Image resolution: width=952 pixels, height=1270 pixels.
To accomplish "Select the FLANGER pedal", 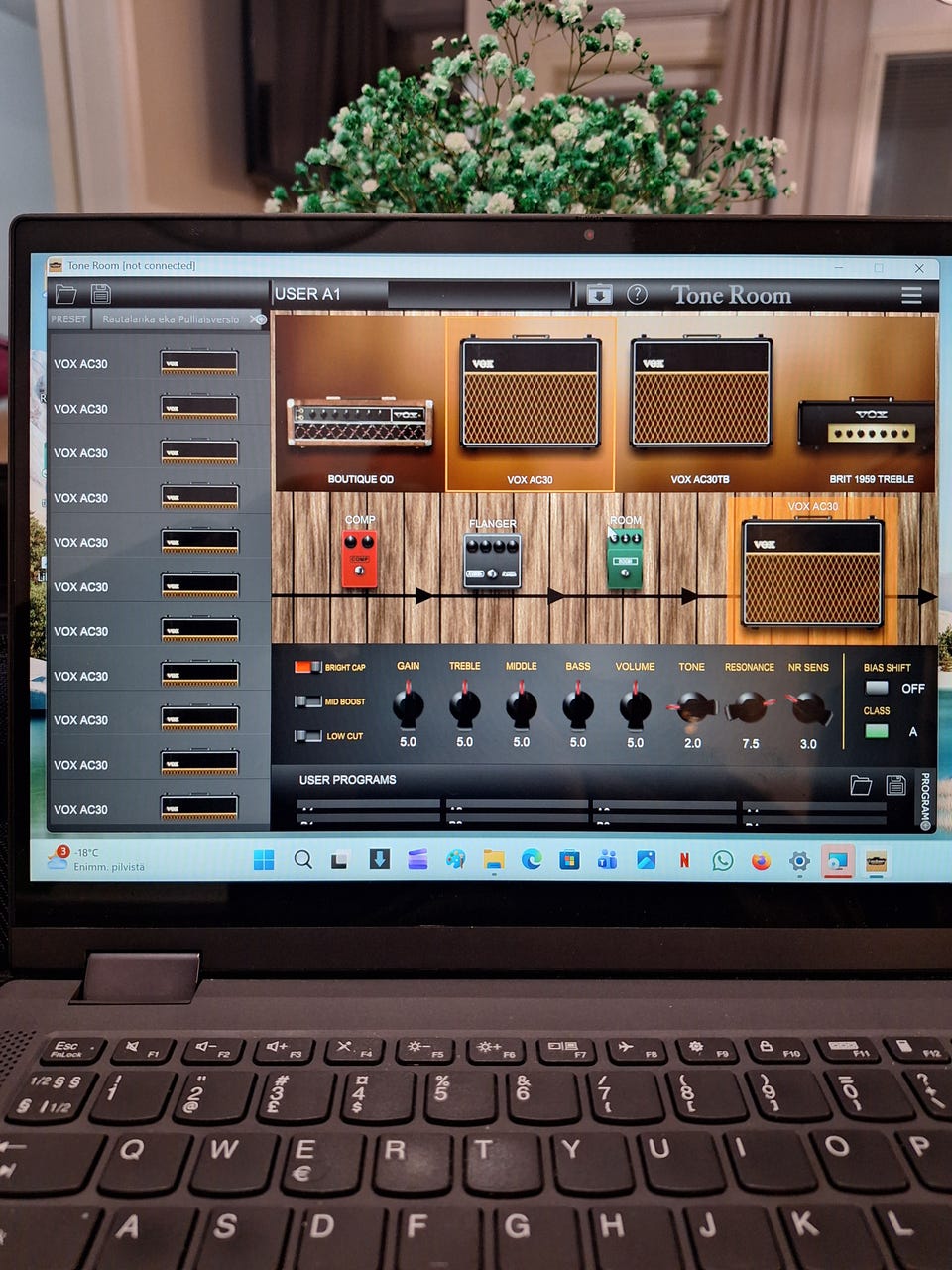I will [x=492, y=561].
